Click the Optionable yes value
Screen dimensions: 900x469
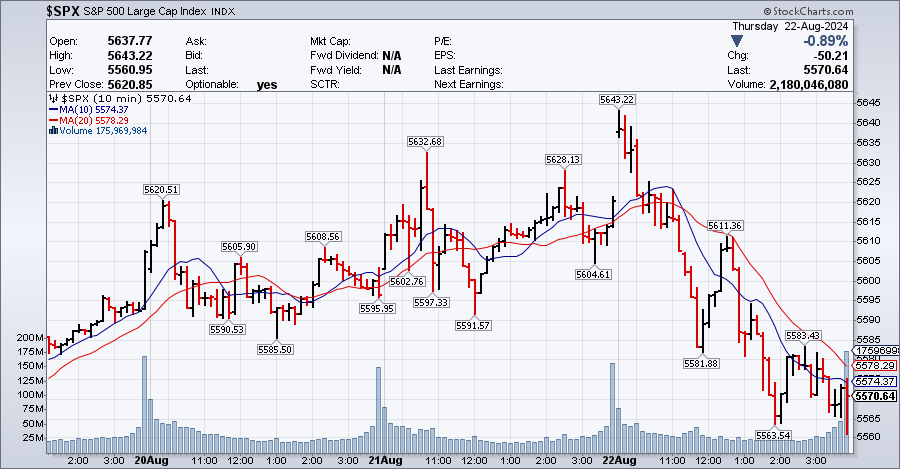pyautogui.click(x=266, y=85)
